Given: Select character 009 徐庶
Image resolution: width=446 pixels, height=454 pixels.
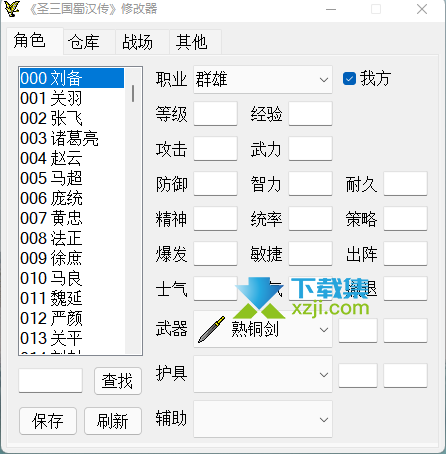Looking at the screenshot, I should [x=72, y=258].
